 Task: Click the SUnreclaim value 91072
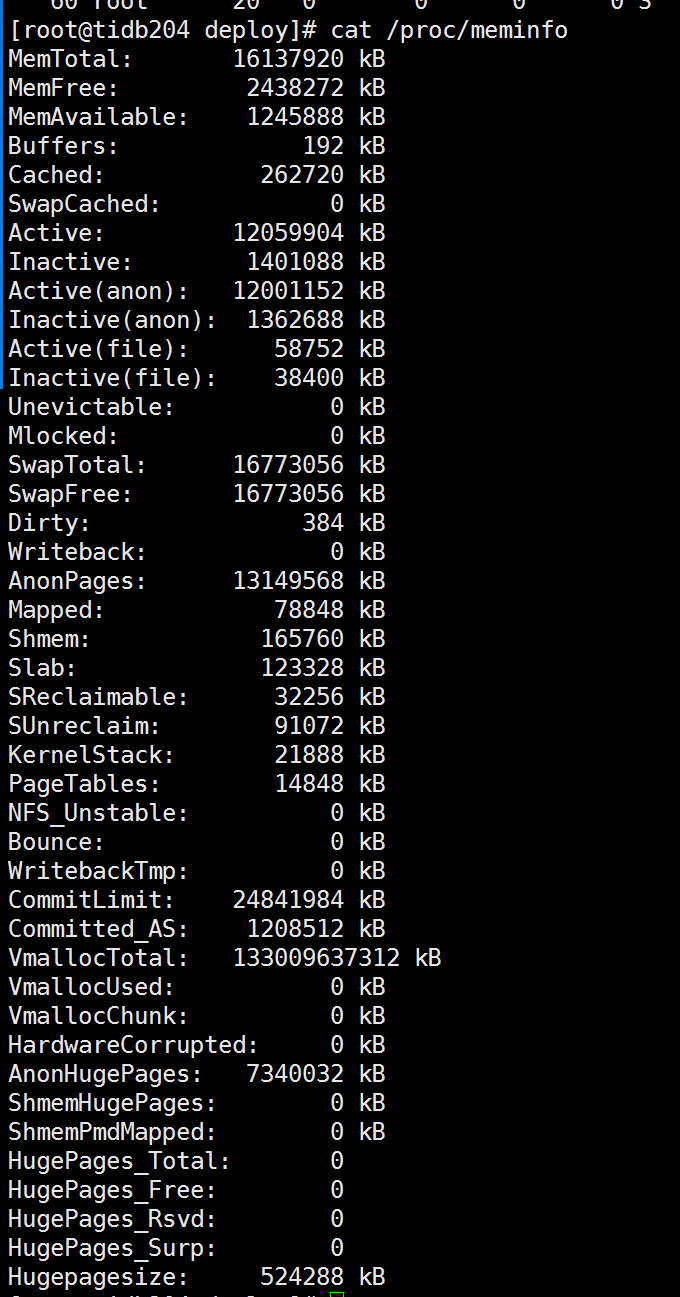tap(309, 726)
